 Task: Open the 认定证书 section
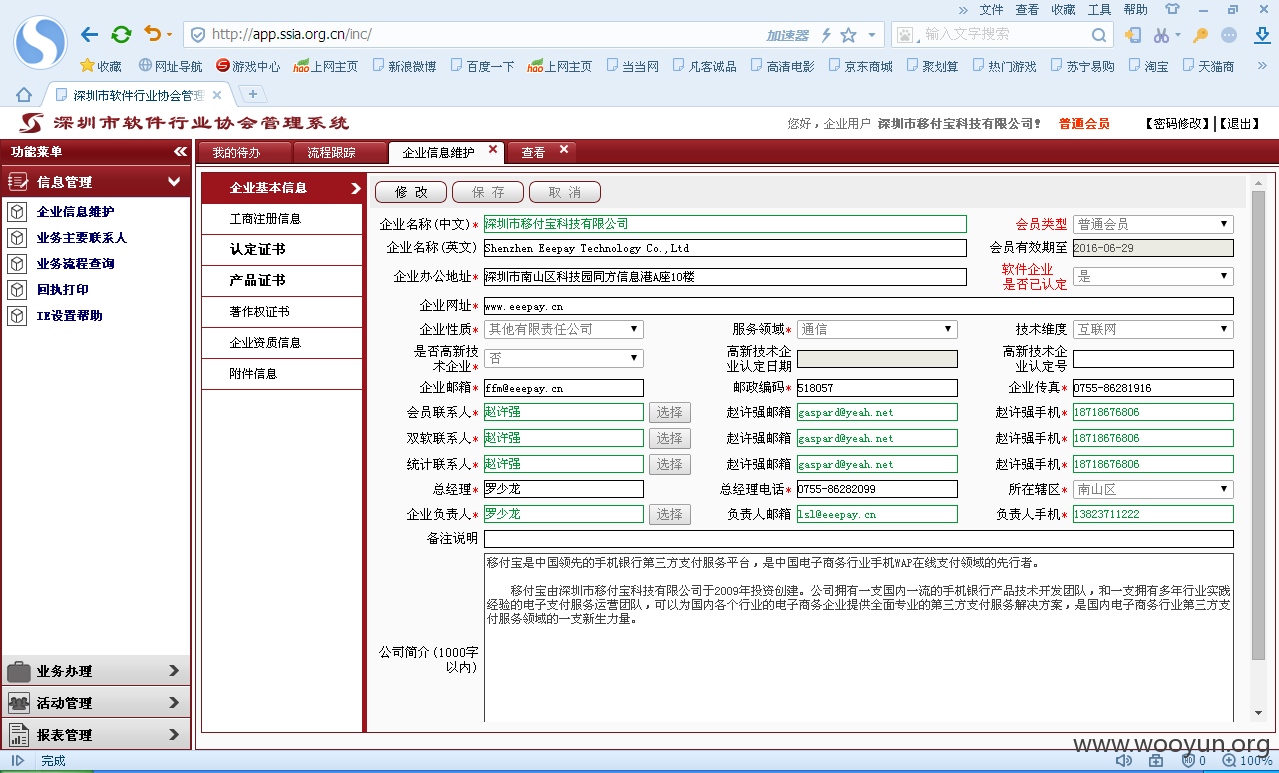pyautogui.click(x=282, y=250)
